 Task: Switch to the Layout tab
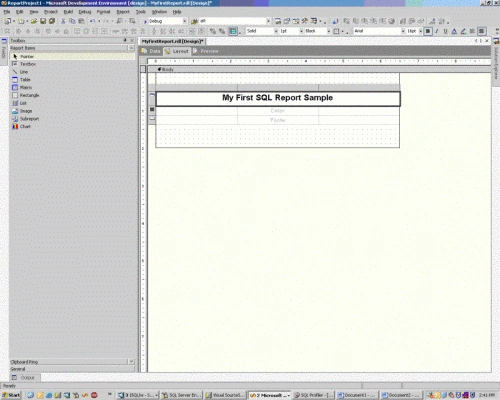click(x=177, y=51)
